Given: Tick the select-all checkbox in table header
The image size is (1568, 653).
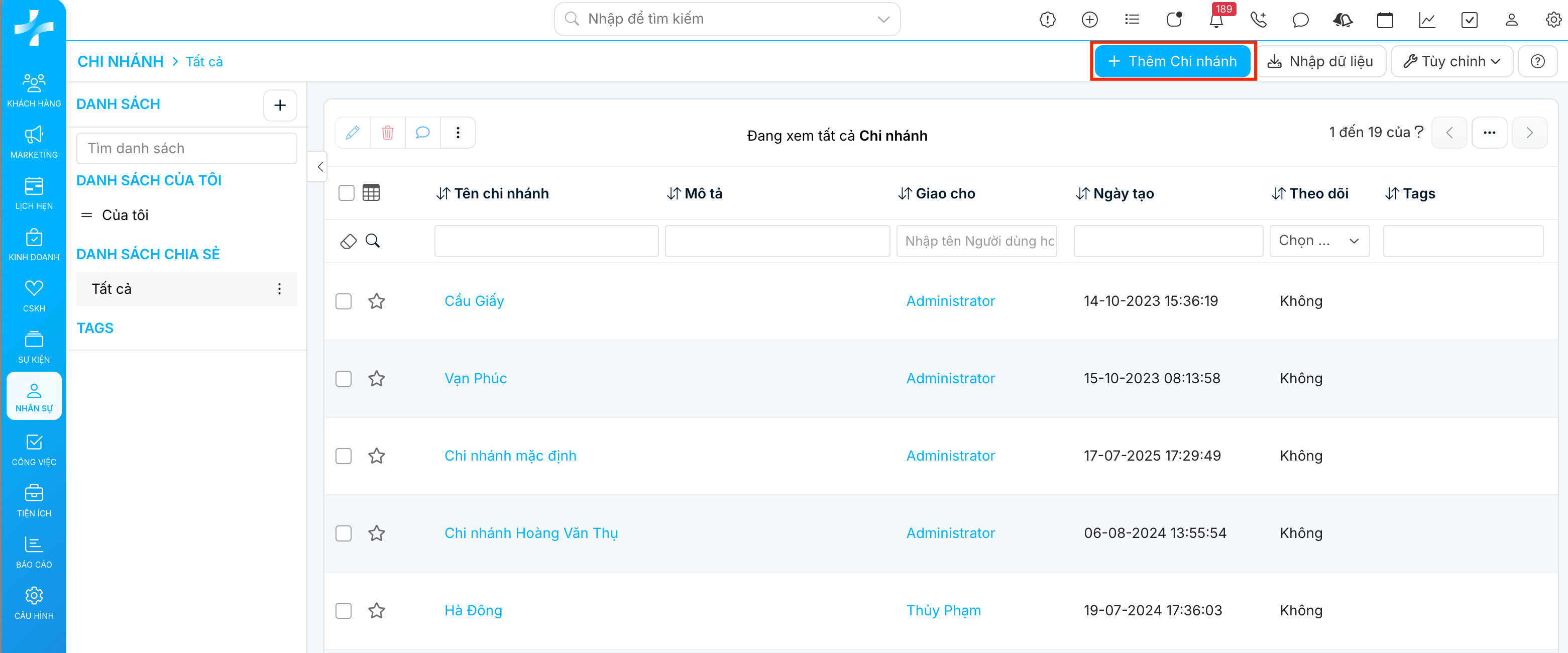Looking at the screenshot, I should click(x=347, y=193).
